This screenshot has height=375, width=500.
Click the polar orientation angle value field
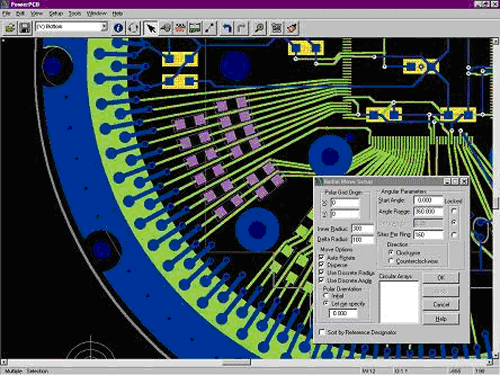tap(343, 313)
